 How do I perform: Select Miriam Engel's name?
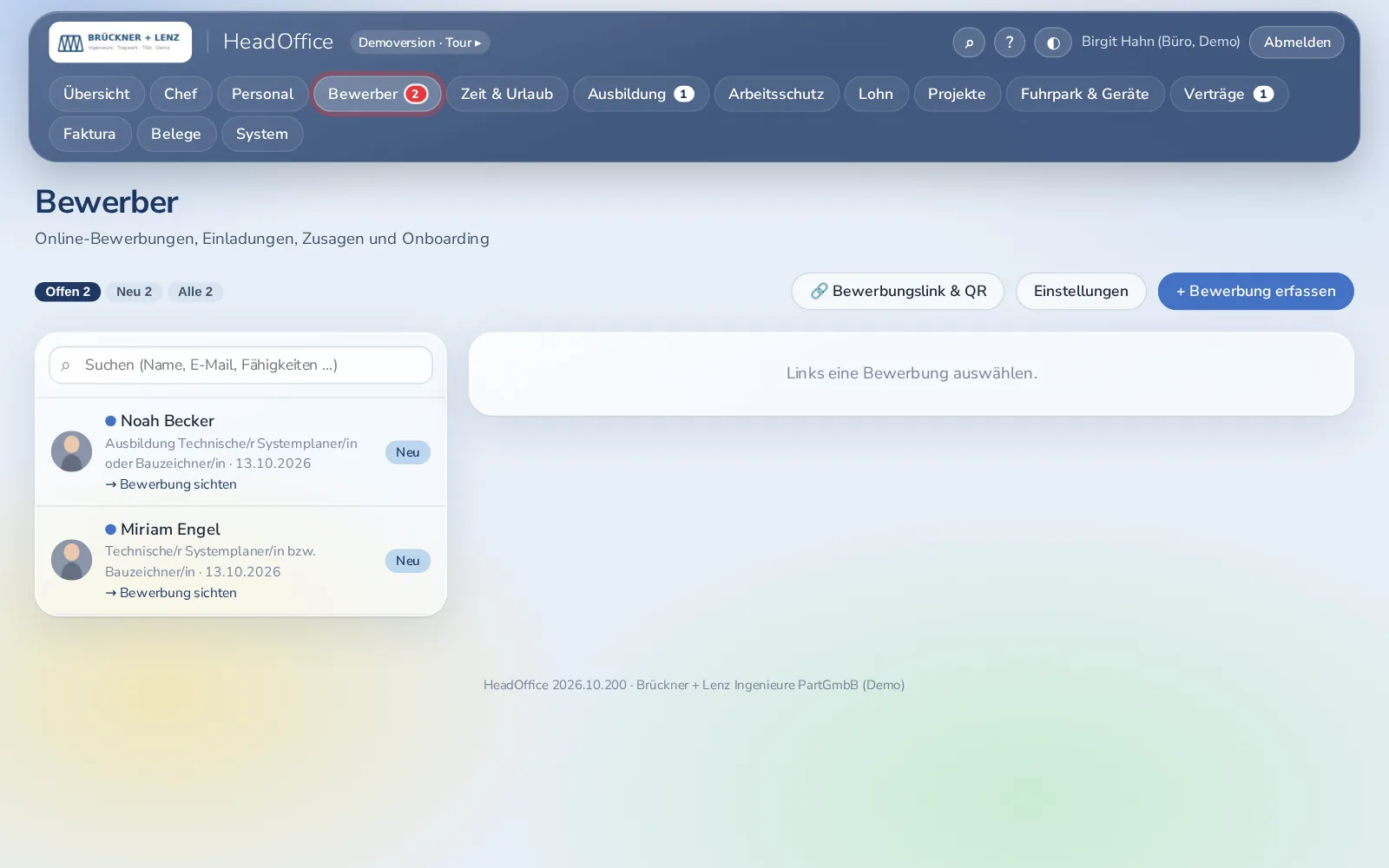pyautogui.click(x=170, y=529)
